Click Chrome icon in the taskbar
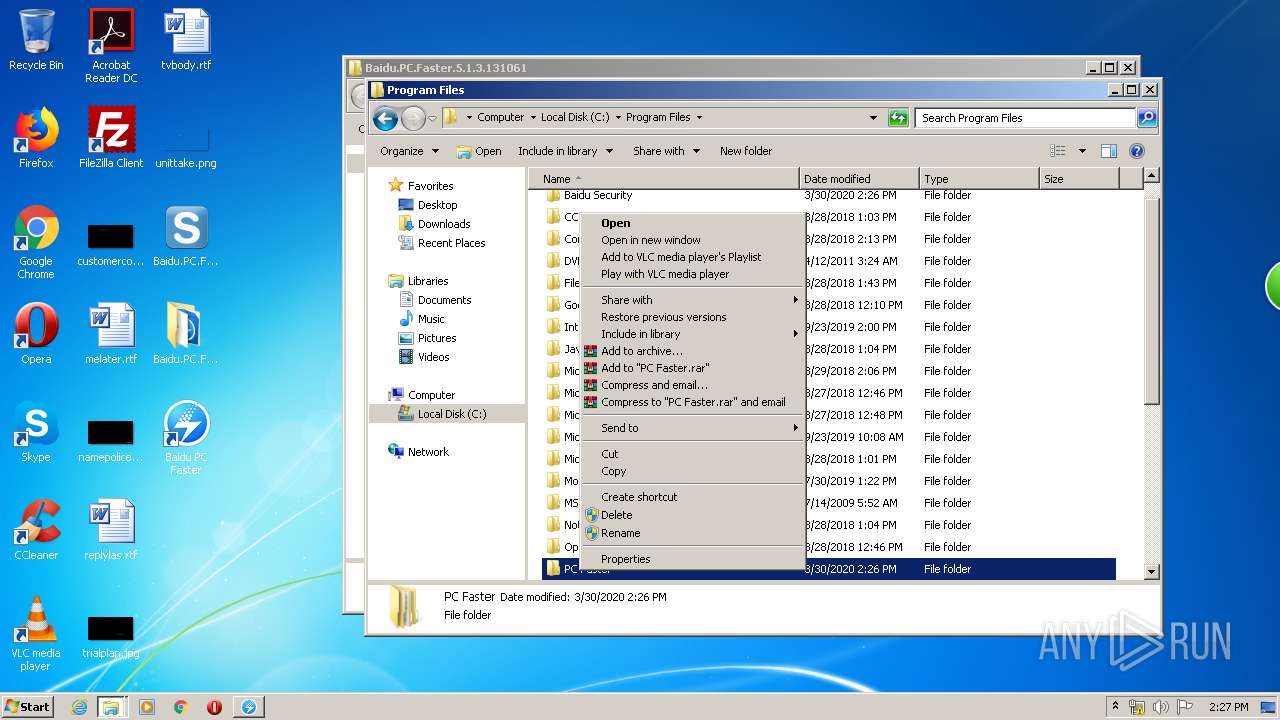1280x720 pixels. (180, 707)
